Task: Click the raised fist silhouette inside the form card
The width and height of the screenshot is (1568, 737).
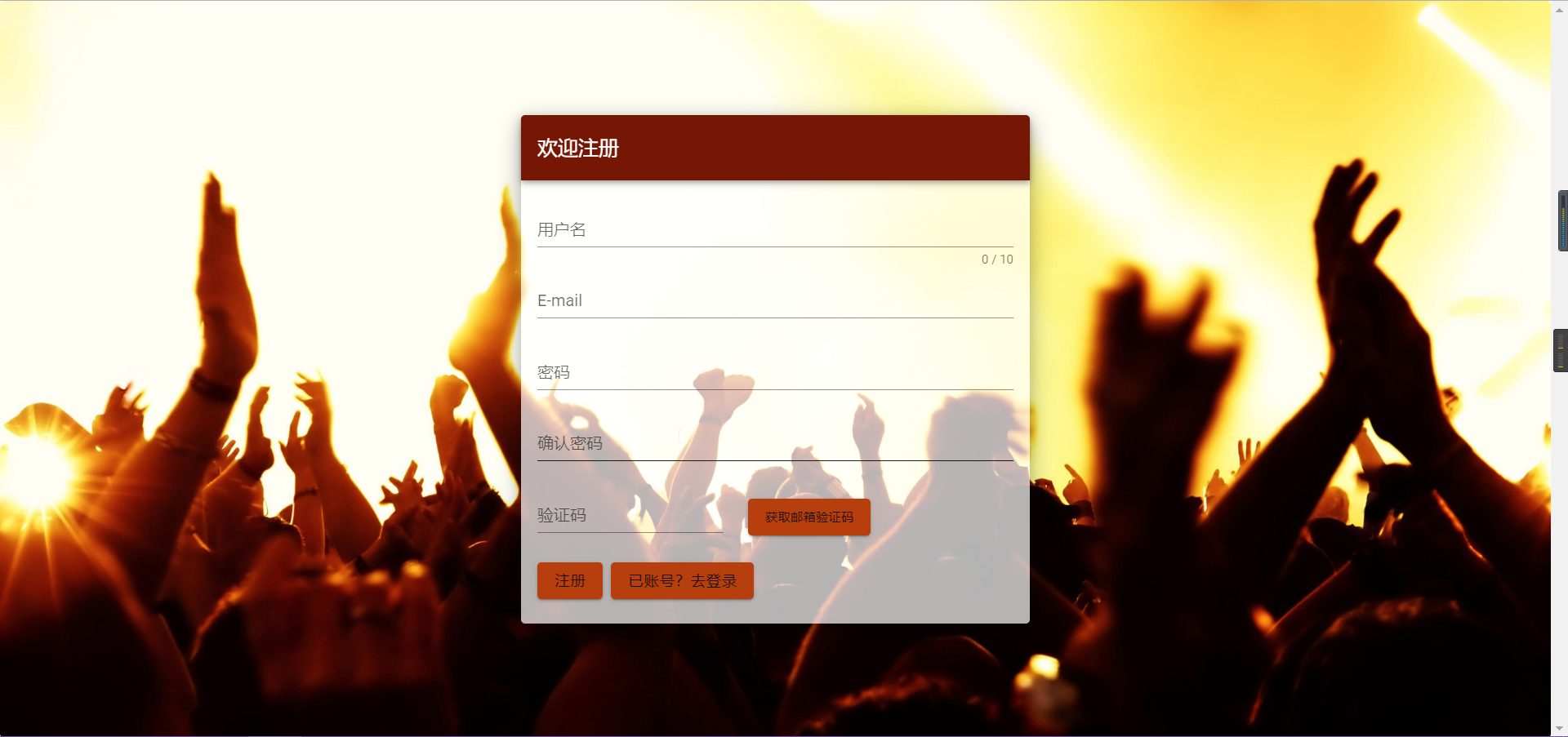Action: coord(723,392)
